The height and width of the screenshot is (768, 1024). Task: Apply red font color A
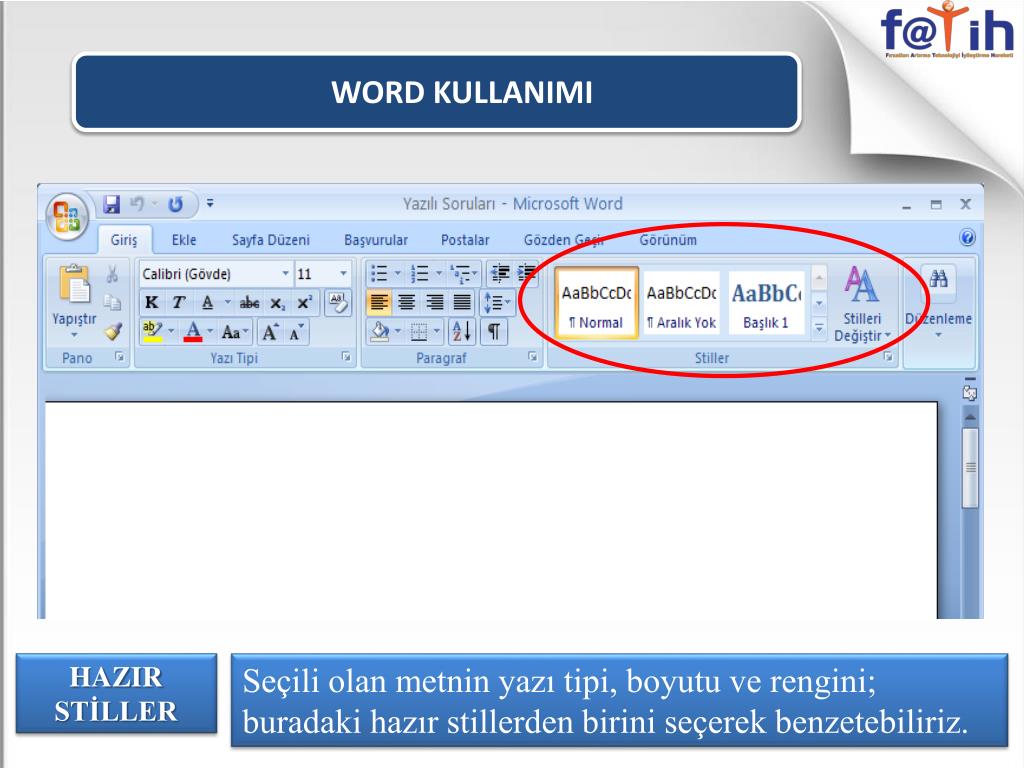tap(193, 332)
